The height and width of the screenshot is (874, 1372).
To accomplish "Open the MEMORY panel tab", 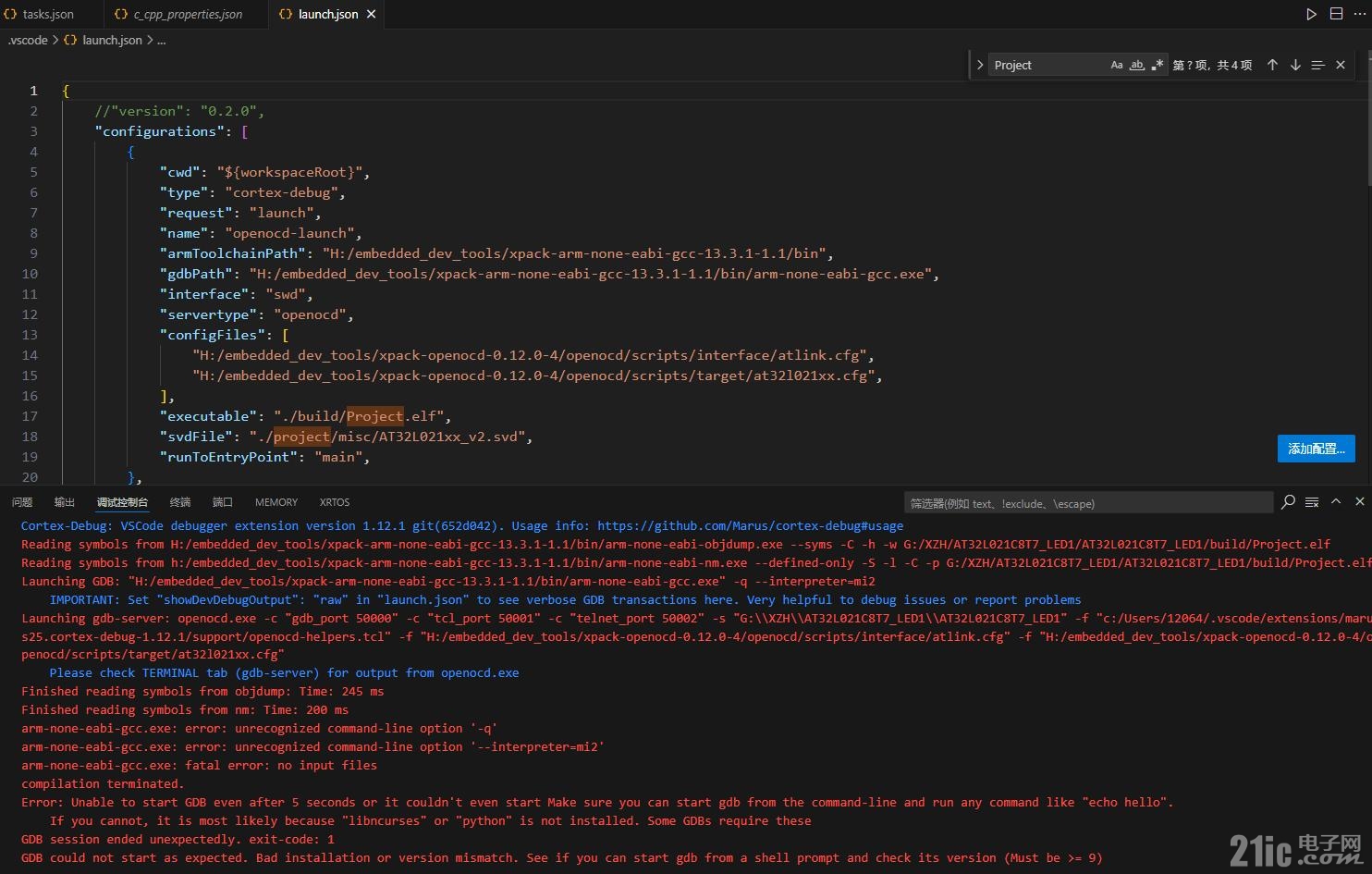I will point(276,502).
